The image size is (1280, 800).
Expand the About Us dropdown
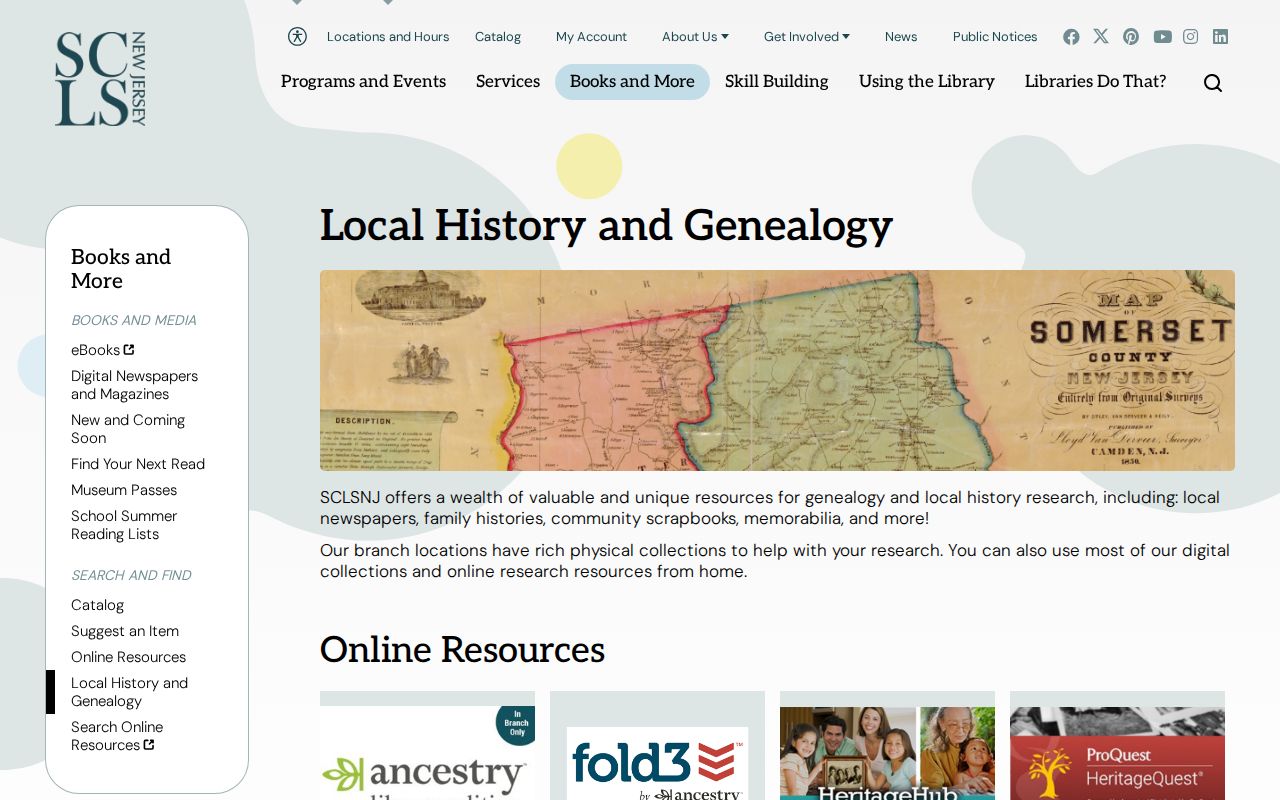pos(695,37)
